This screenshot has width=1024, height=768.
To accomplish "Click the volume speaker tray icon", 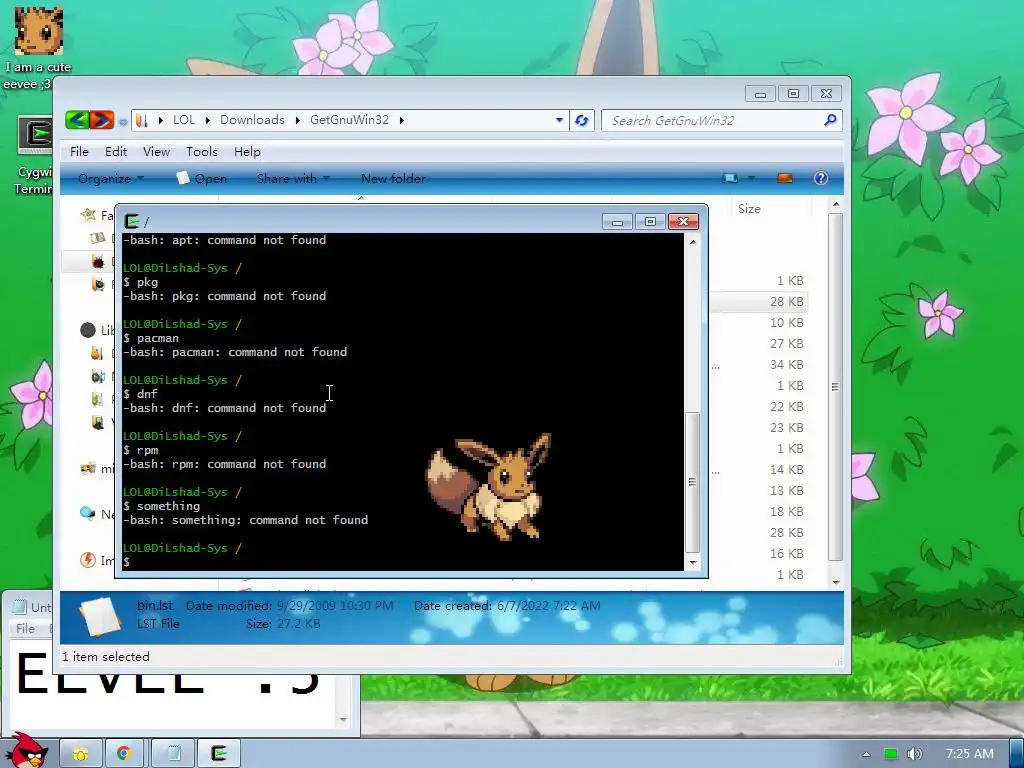I will pos(914,754).
